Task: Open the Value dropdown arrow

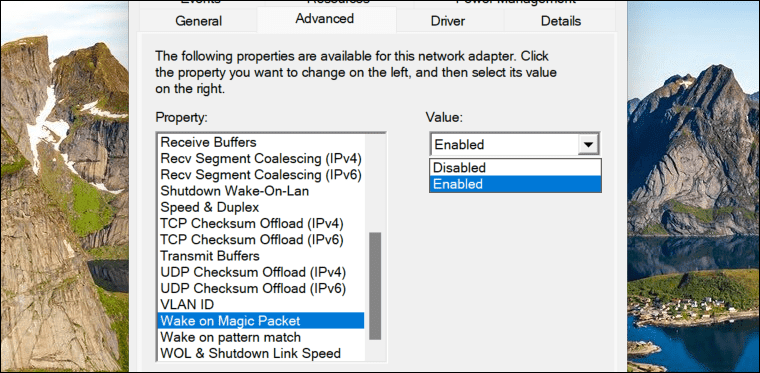Action: coord(588,144)
